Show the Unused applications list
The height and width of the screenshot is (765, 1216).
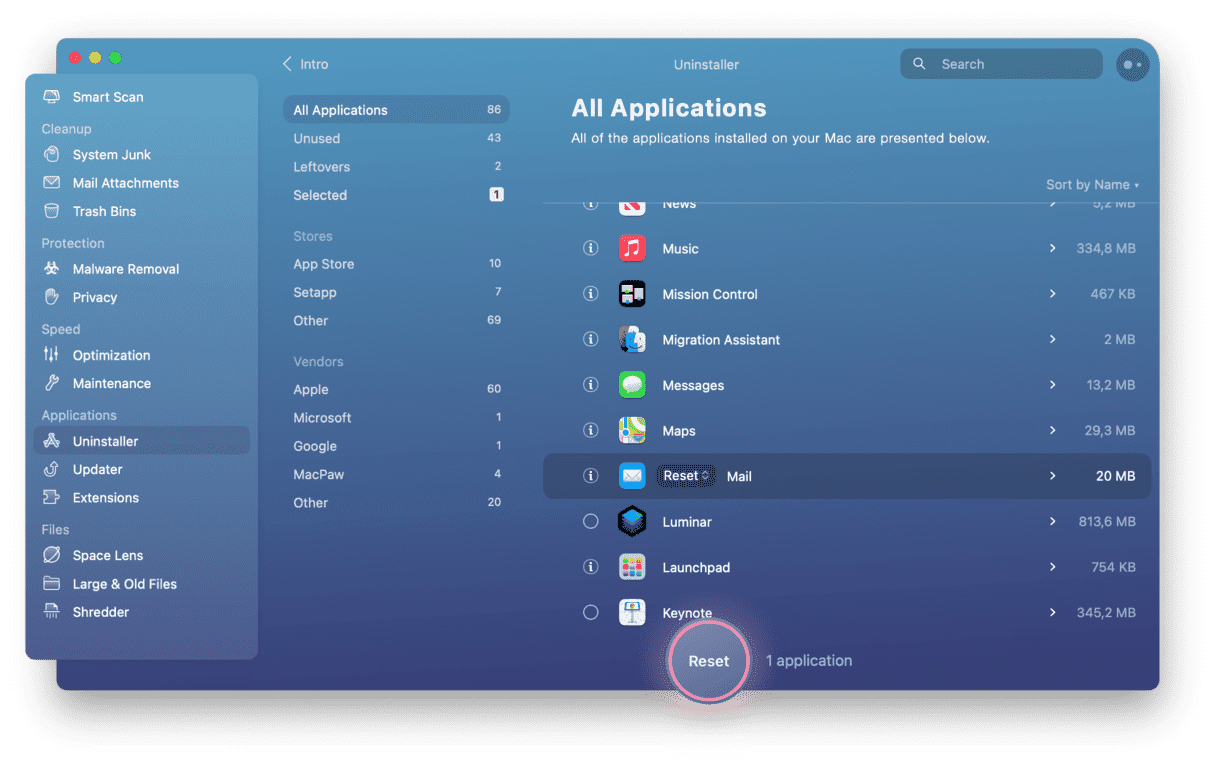[x=397, y=138]
